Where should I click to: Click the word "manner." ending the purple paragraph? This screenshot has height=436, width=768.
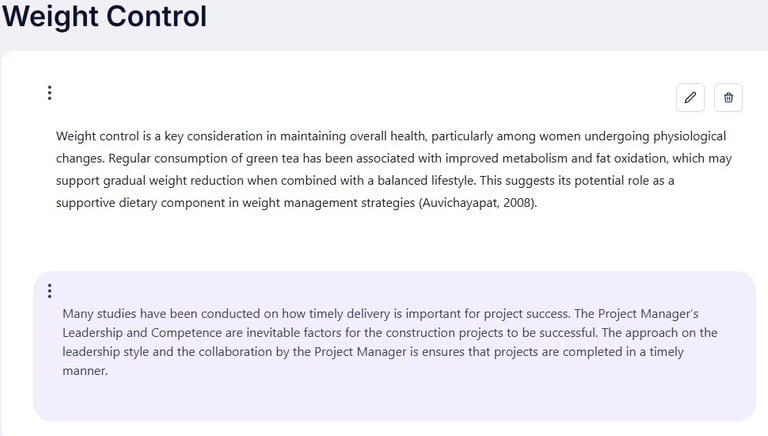point(84,371)
